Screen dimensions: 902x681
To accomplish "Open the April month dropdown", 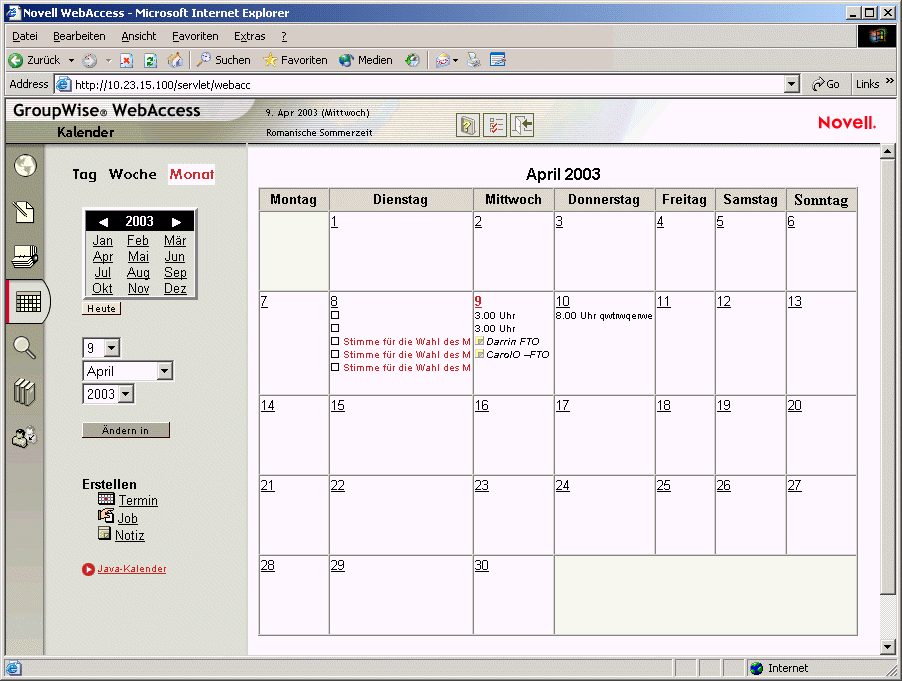I will point(165,371).
